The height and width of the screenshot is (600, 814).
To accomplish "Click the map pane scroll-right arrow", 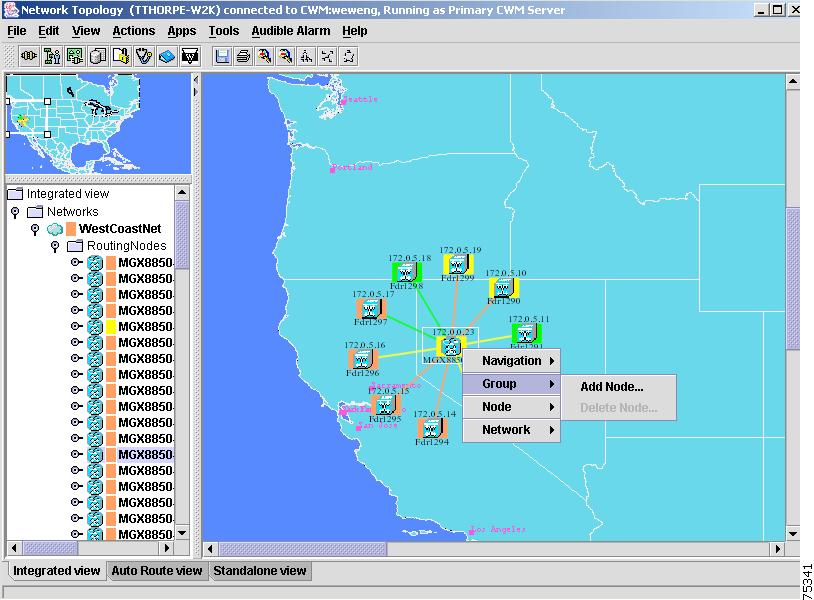I will tap(778, 549).
